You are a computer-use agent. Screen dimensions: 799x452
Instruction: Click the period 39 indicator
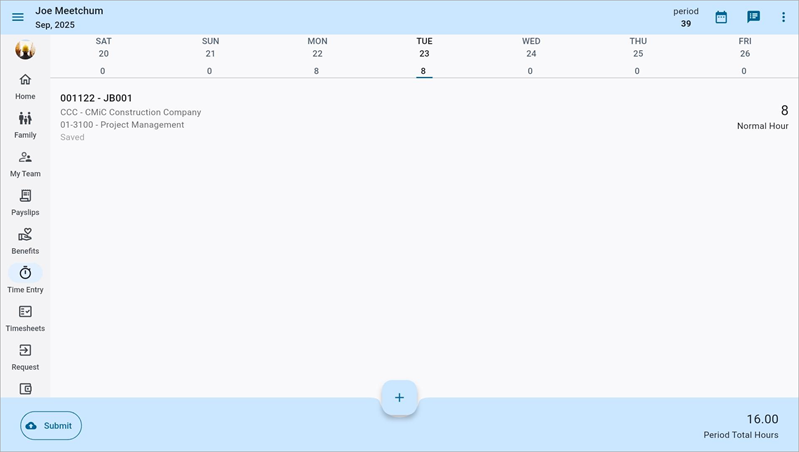pyautogui.click(x=686, y=17)
